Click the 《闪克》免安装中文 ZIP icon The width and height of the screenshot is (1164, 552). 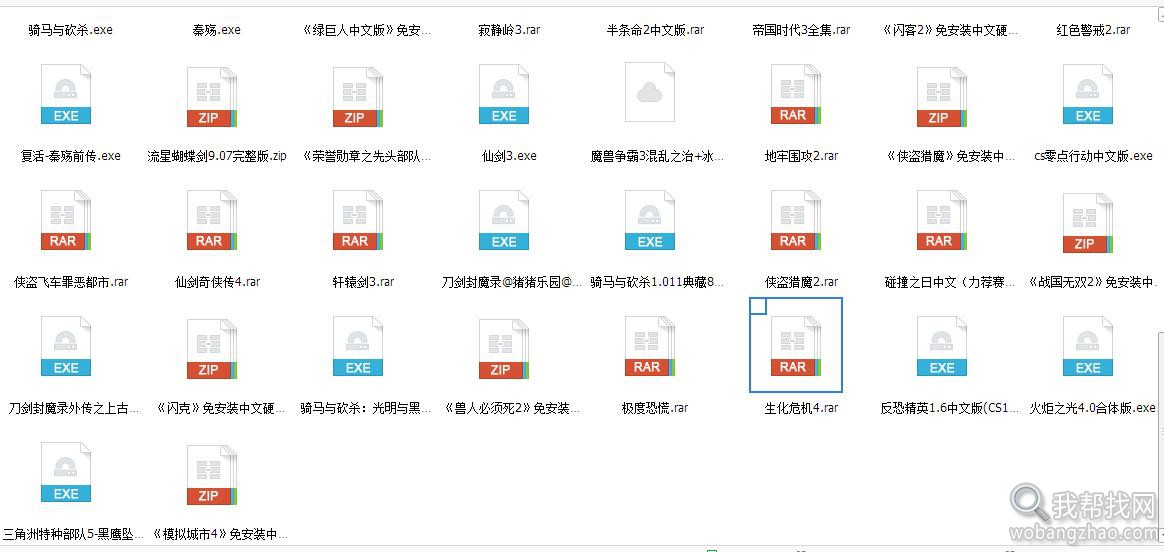point(212,349)
